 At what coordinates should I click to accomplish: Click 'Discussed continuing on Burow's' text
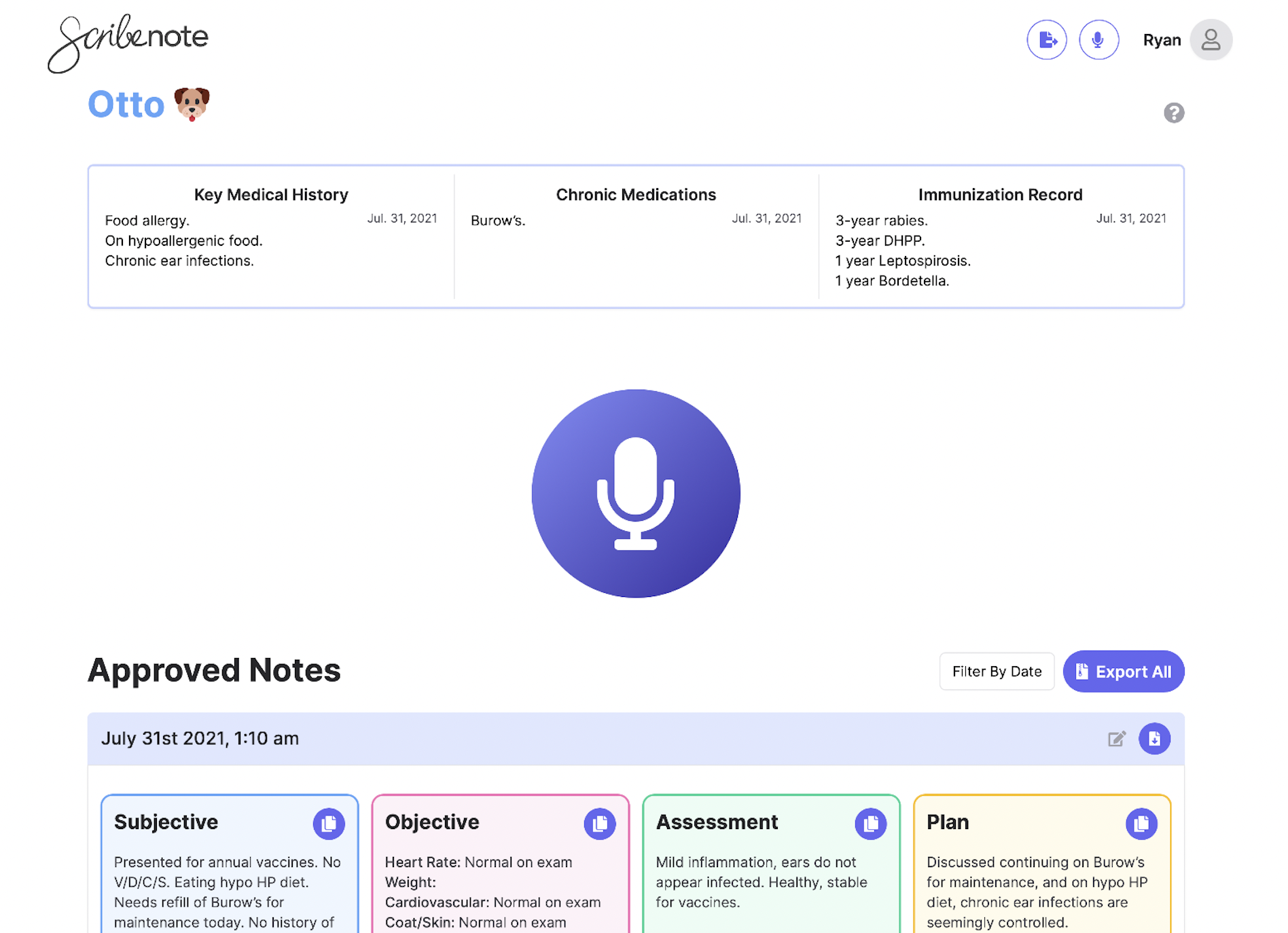point(1035,862)
